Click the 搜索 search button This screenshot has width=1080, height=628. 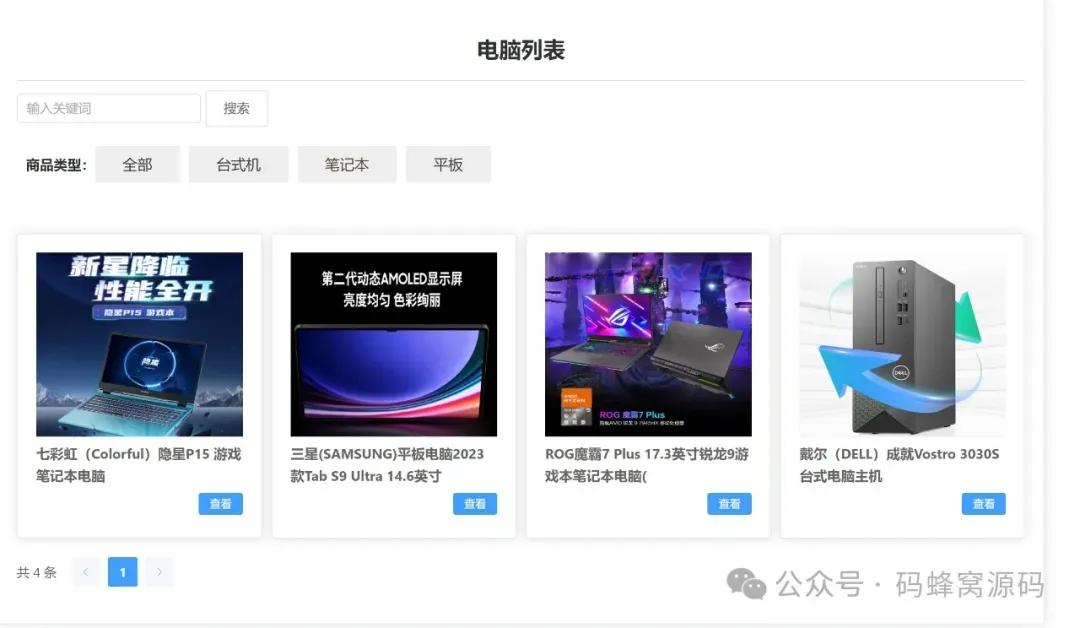coord(236,108)
